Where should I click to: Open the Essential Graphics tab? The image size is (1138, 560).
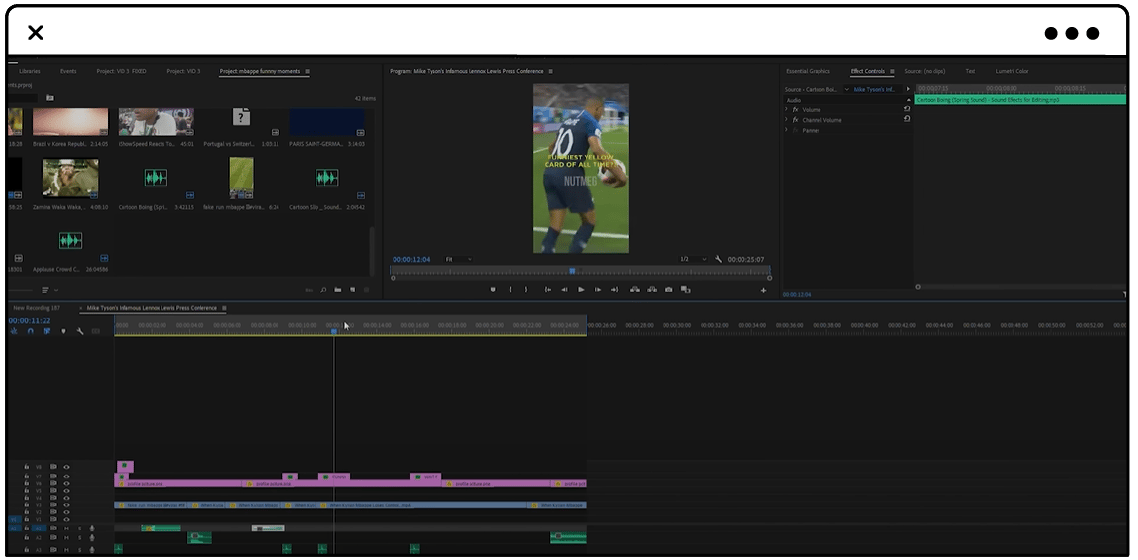coord(808,71)
